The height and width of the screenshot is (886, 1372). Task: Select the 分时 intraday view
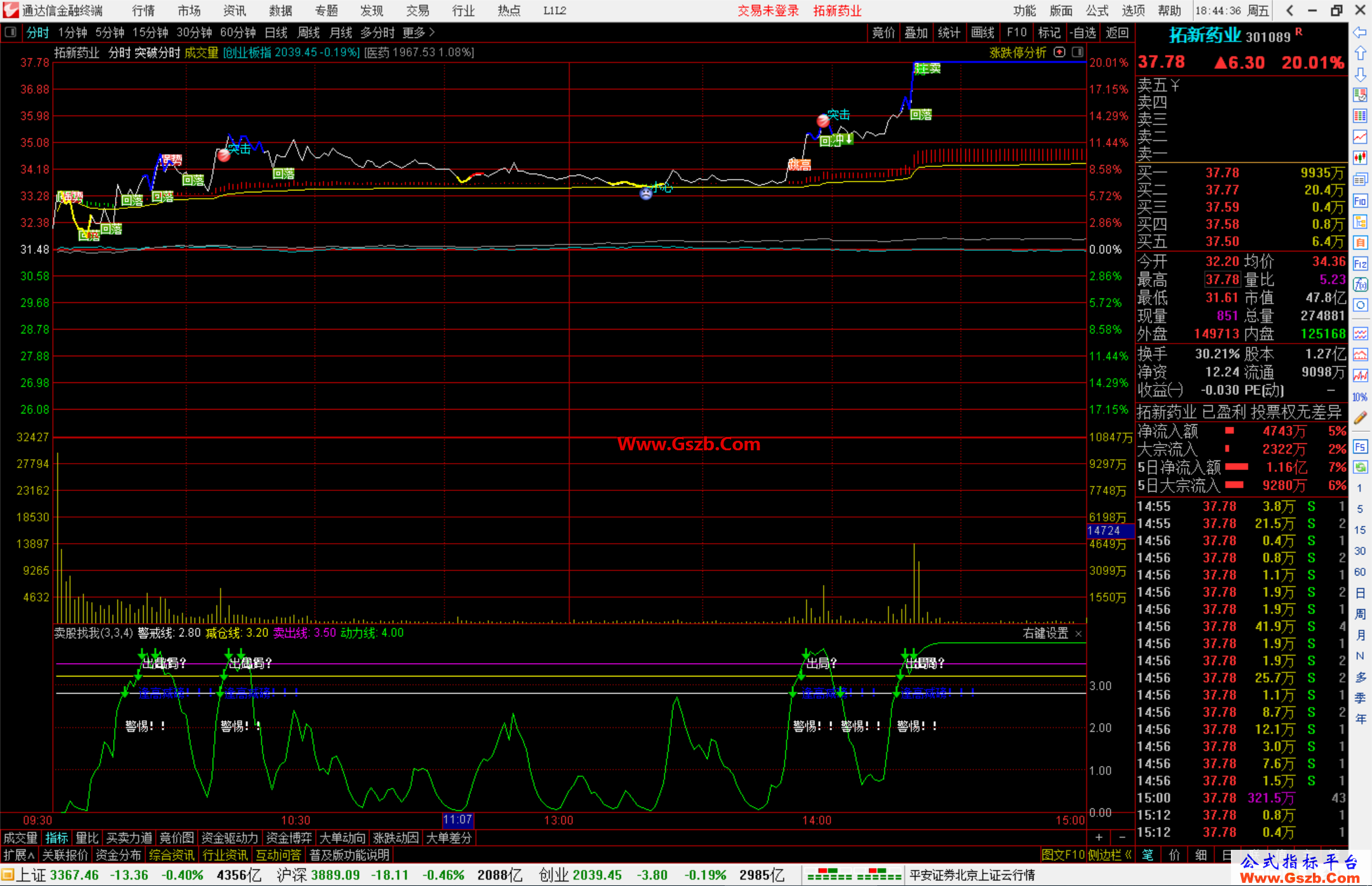[37, 32]
